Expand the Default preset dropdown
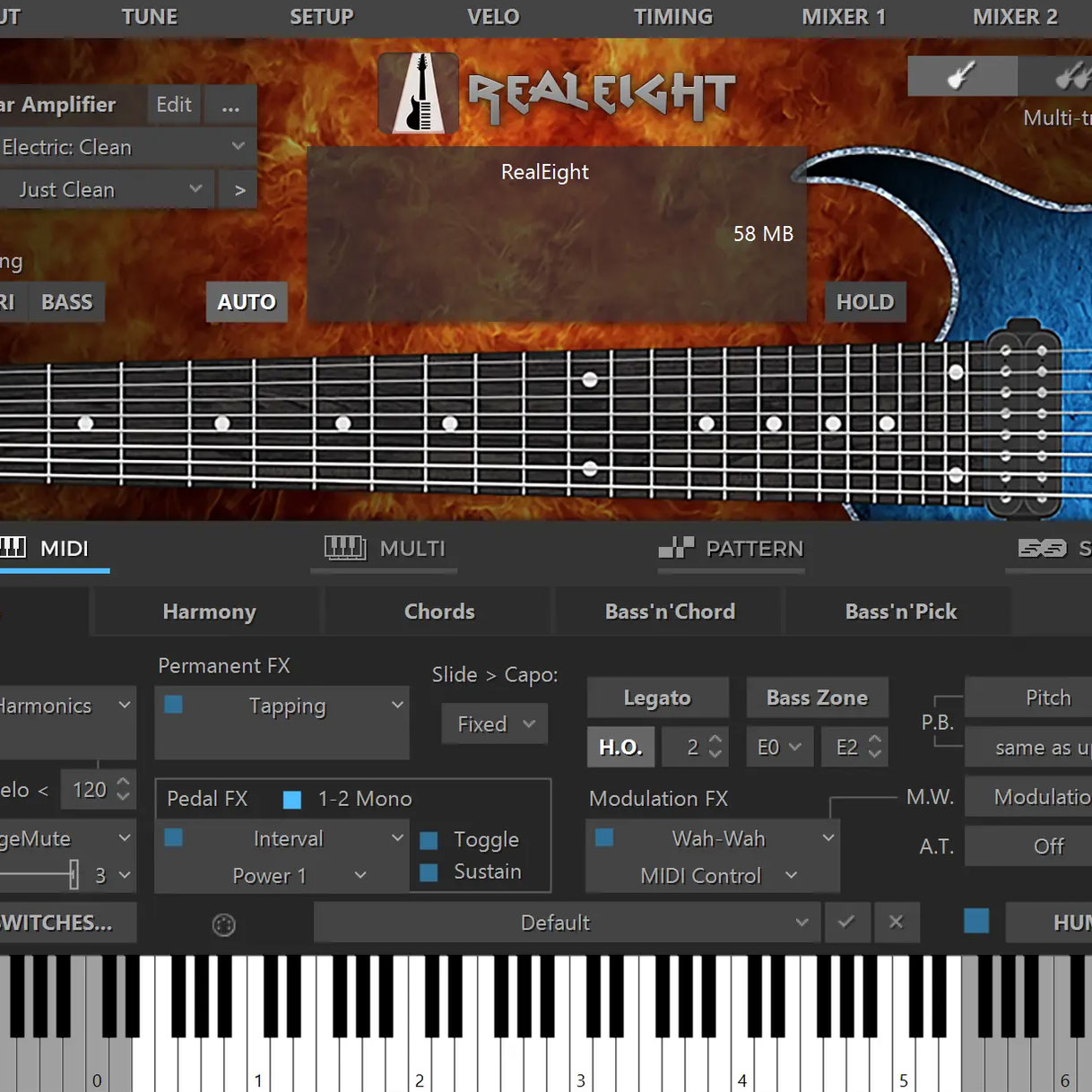The image size is (1092, 1092). coord(567,923)
